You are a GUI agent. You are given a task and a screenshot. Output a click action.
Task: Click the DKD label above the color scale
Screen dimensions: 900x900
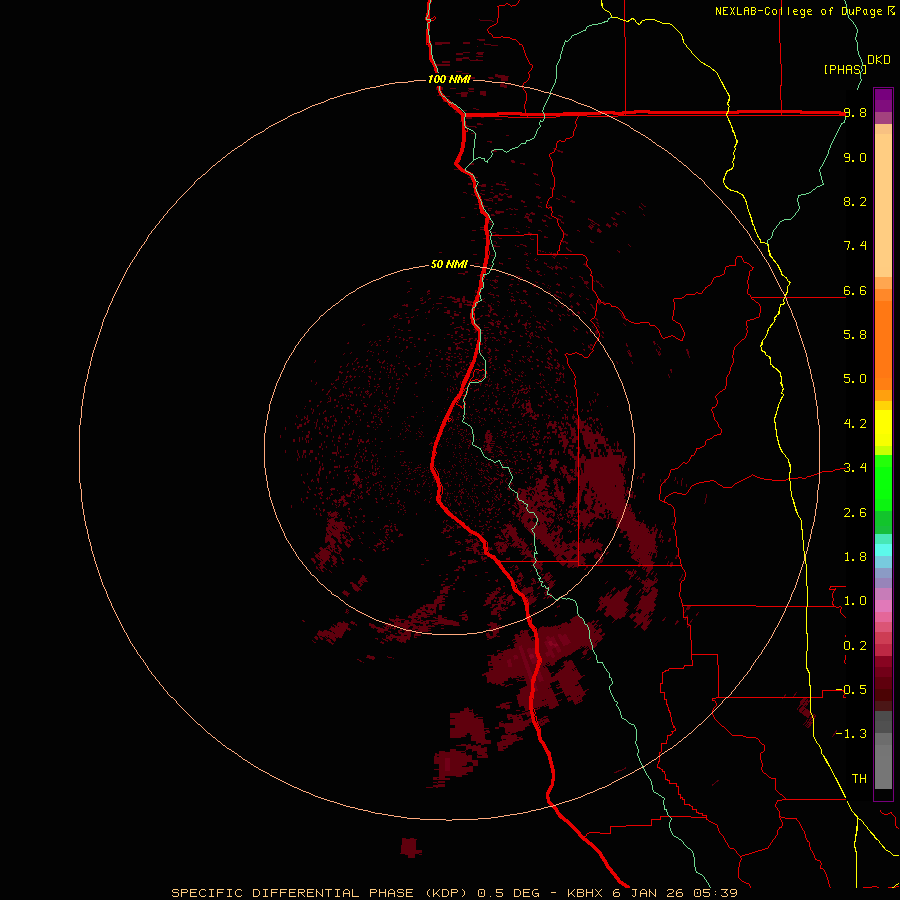point(879,60)
